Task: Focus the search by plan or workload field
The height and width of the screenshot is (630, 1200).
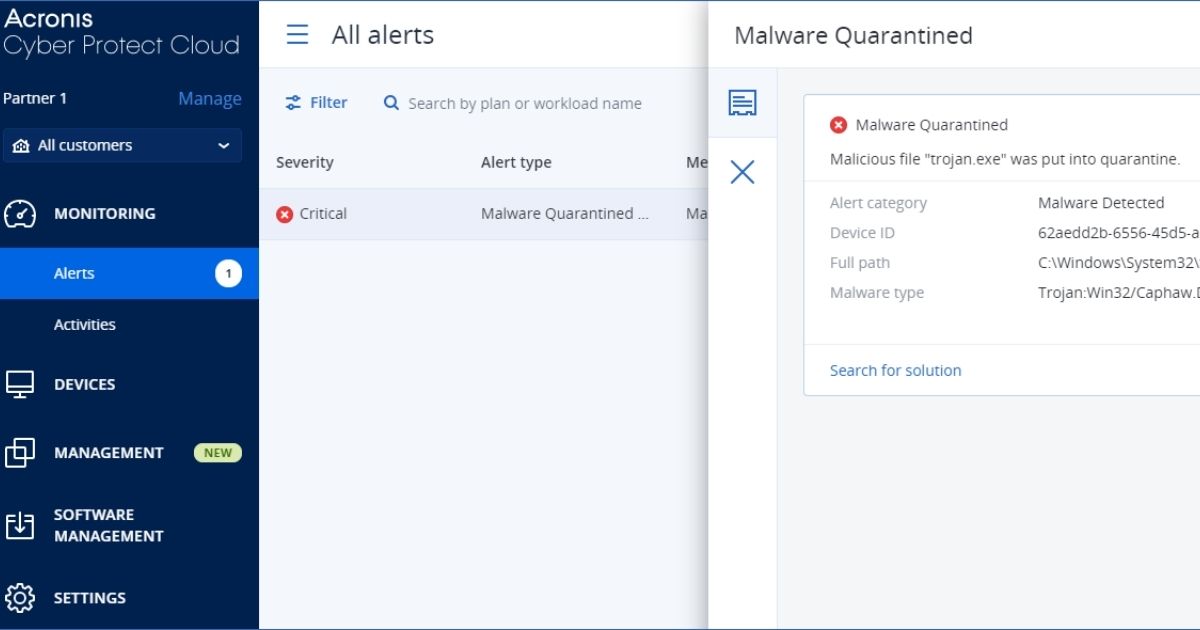Action: coord(524,104)
